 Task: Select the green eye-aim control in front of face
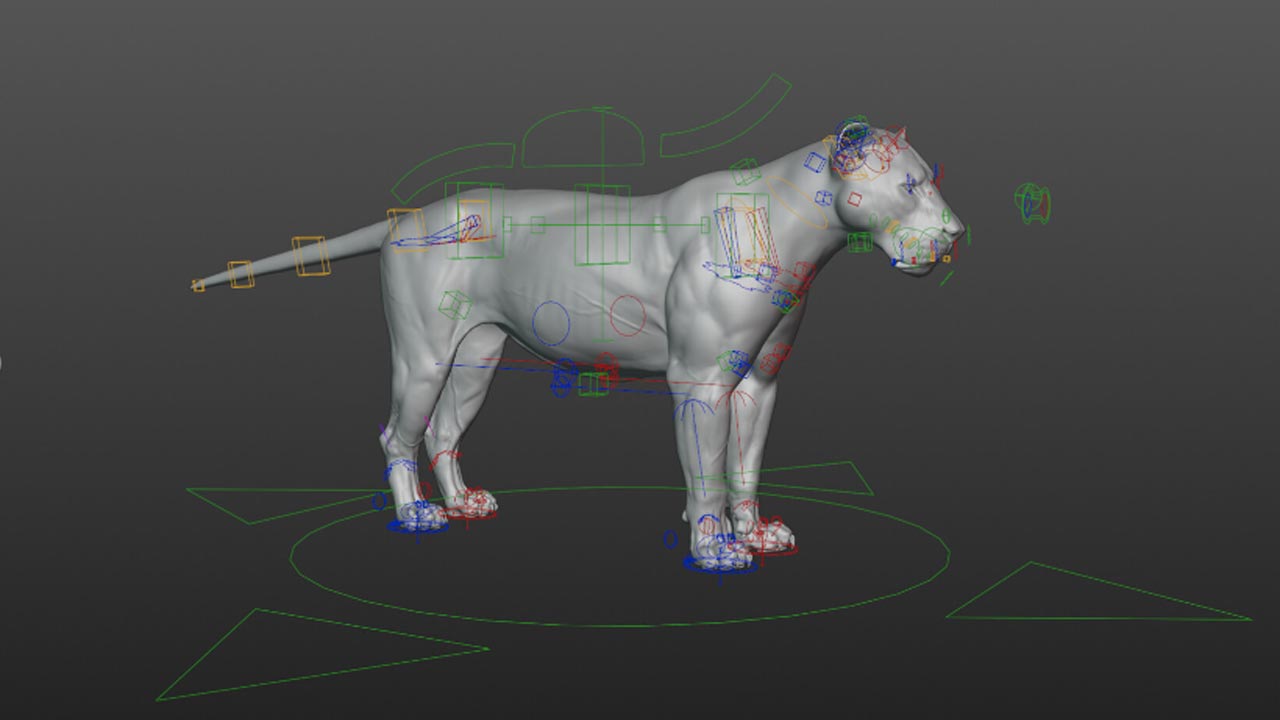click(x=1032, y=203)
